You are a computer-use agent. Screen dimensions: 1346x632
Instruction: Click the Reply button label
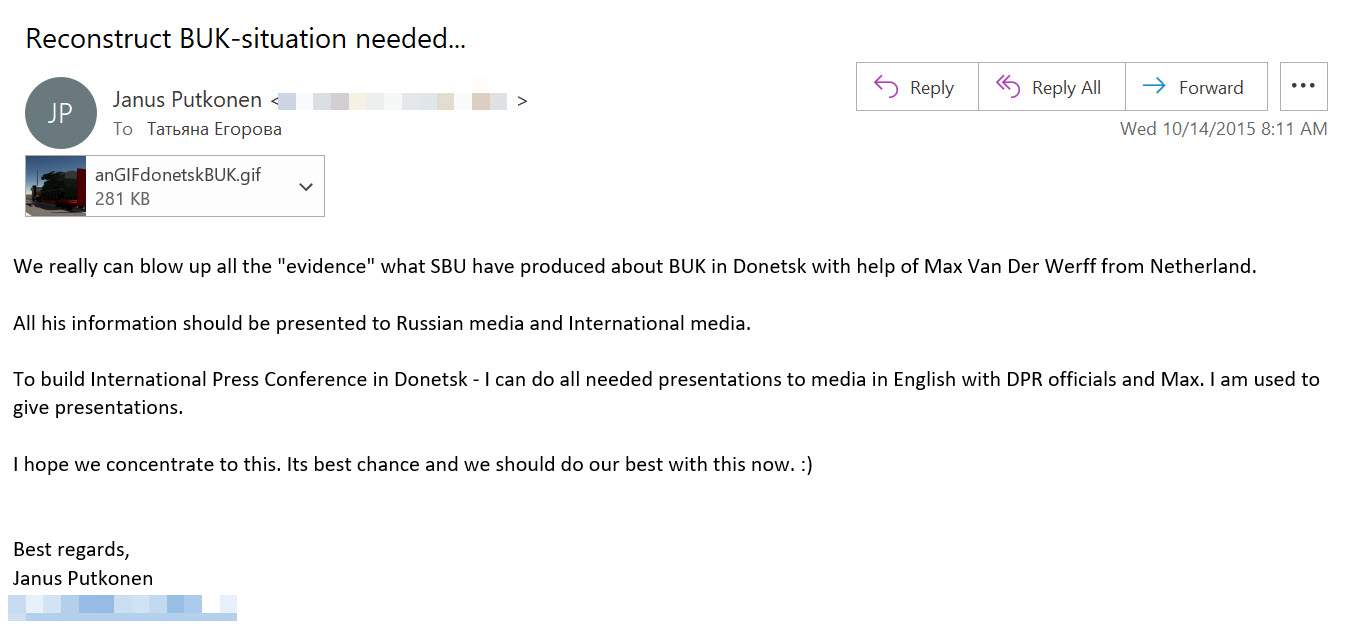(x=932, y=88)
